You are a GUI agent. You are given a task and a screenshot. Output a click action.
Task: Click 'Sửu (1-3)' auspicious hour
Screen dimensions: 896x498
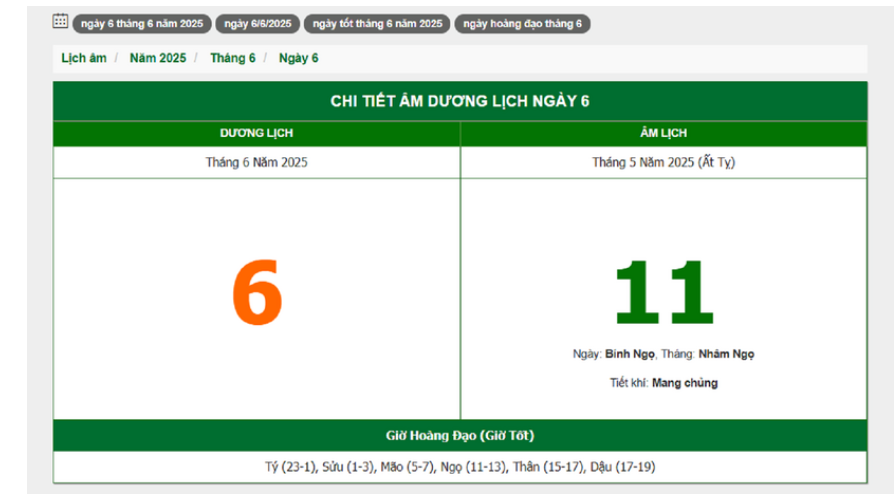349,467
